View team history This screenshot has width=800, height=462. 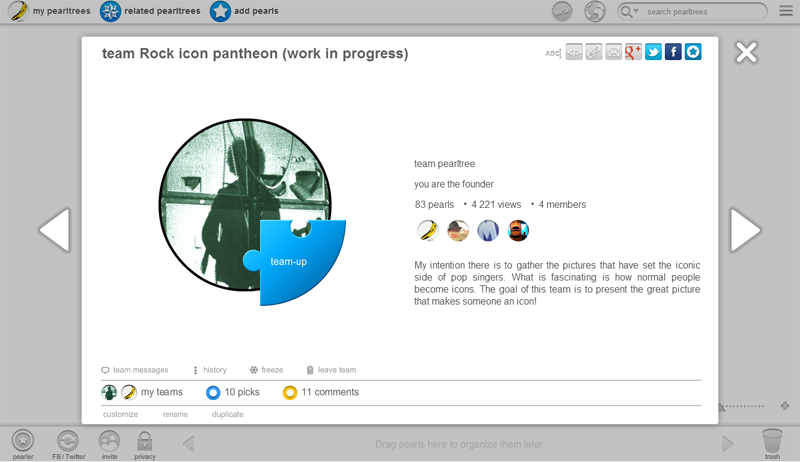pos(210,370)
